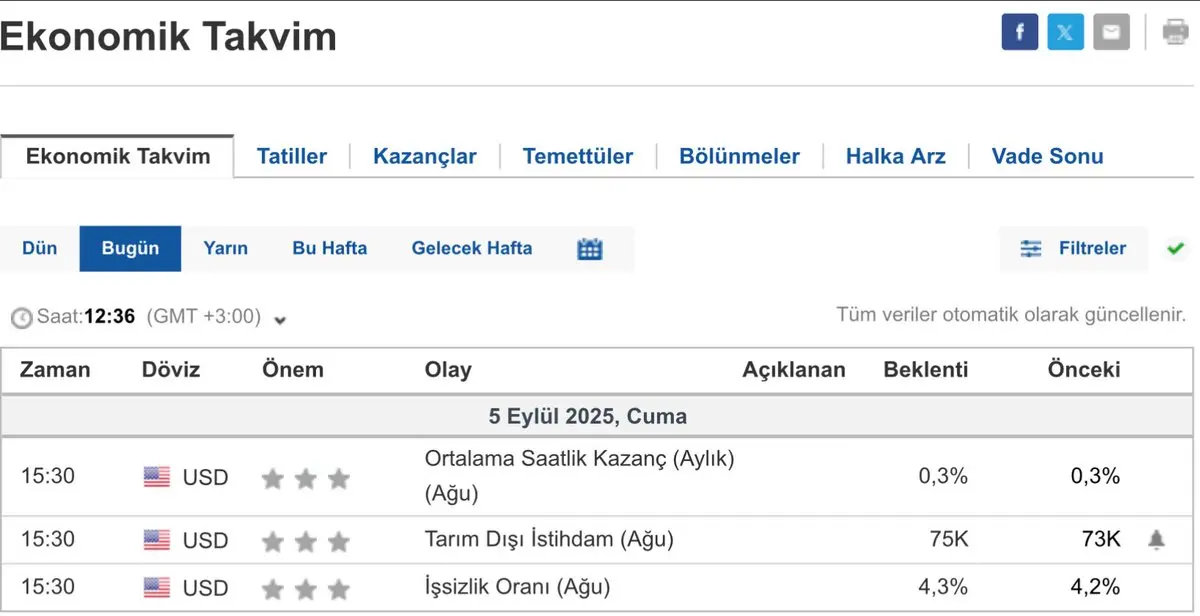
Task: Go to the Temettüler tab
Action: point(577,157)
